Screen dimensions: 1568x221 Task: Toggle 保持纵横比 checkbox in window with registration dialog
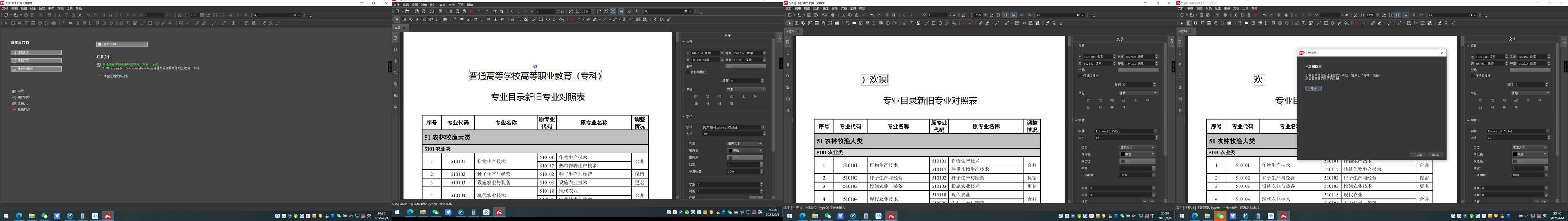click(x=1473, y=76)
